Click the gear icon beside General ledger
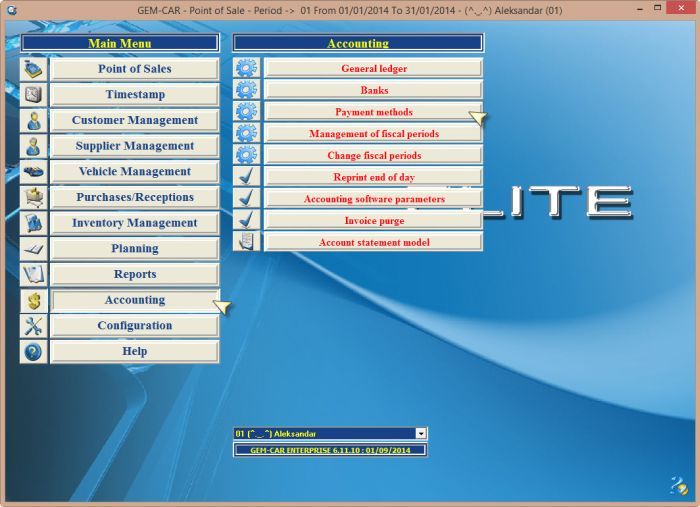The width and height of the screenshot is (700, 507). coord(246,68)
